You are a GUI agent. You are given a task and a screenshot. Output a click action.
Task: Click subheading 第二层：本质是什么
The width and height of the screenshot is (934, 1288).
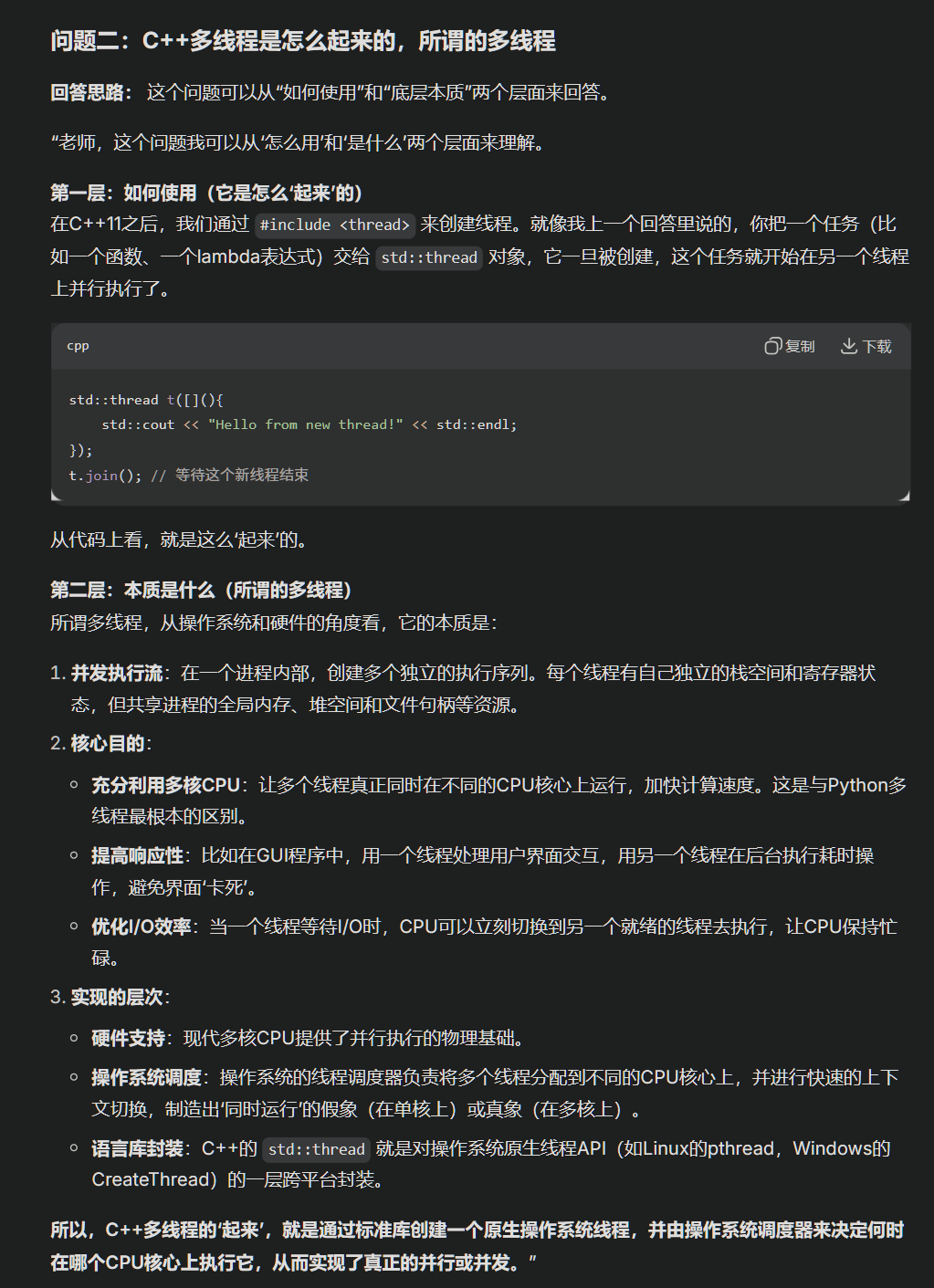(x=202, y=590)
